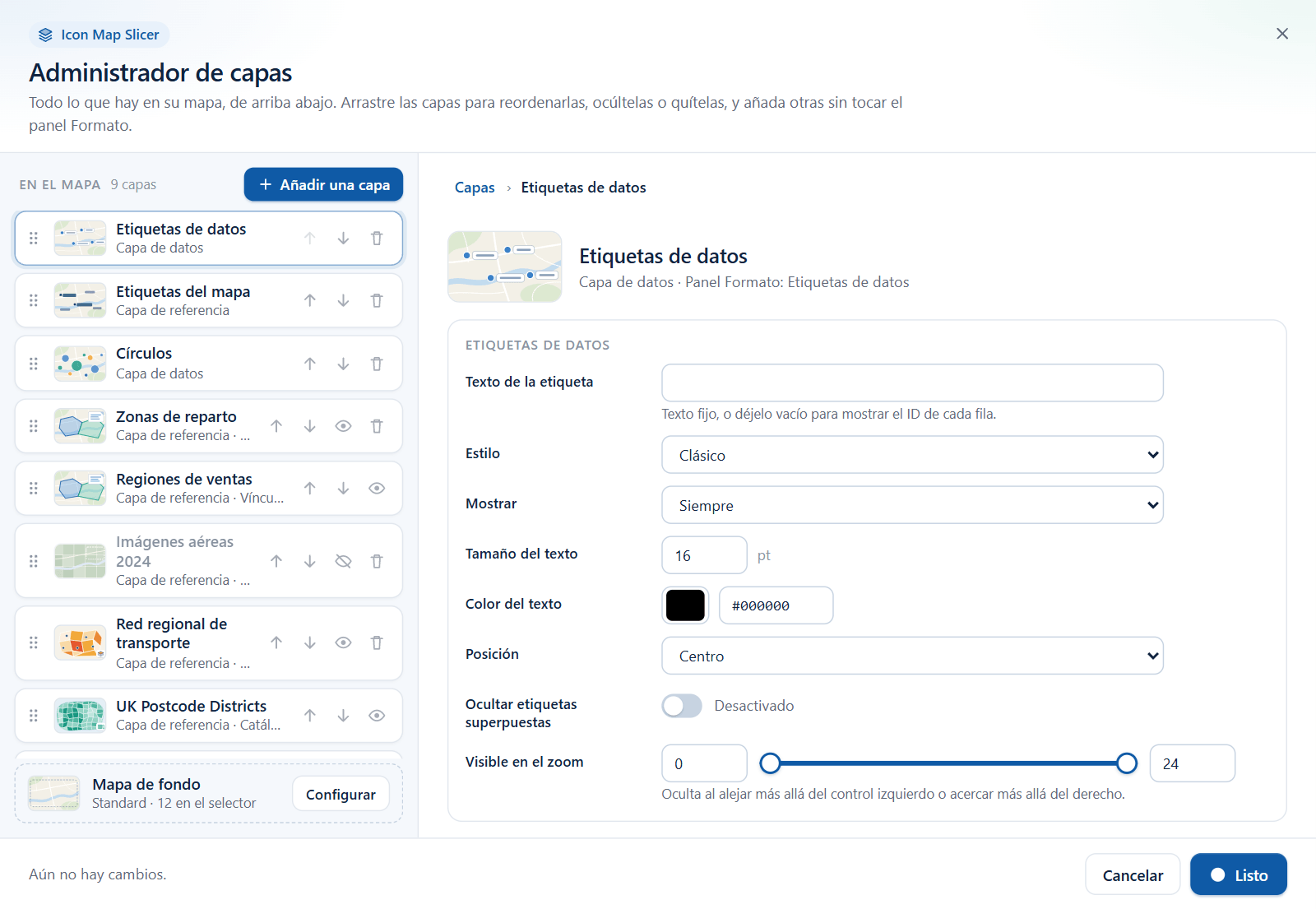The height and width of the screenshot is (909, 1316).
Task: Focus the Texto de la etiqueta field
Action: click(x=912, y=383)
